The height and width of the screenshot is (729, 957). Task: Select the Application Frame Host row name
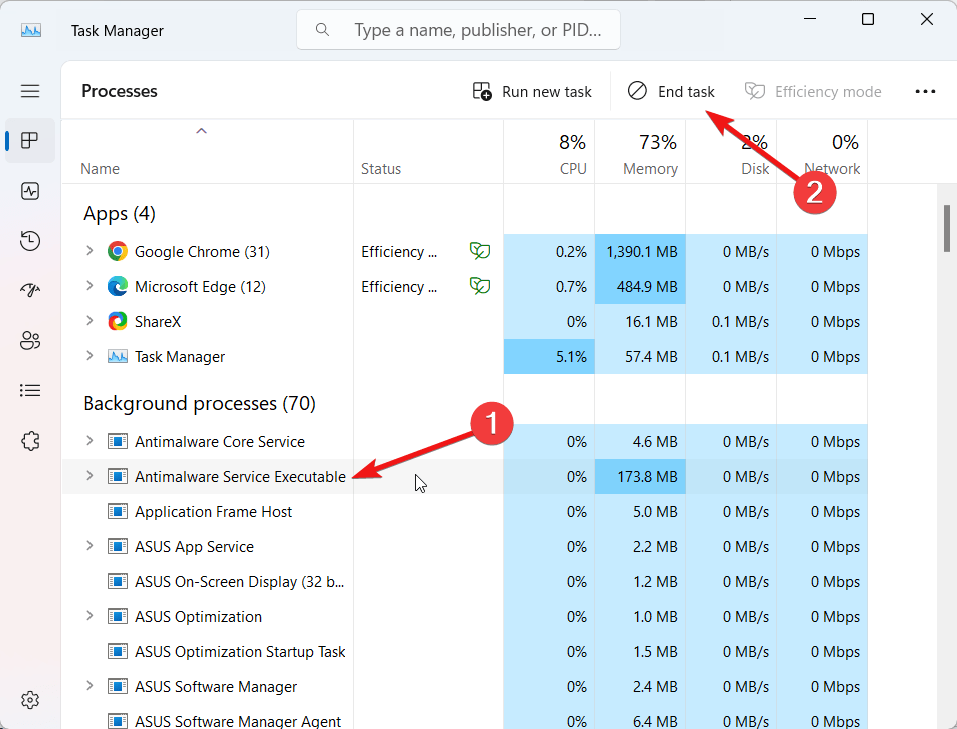pos(214,512)
